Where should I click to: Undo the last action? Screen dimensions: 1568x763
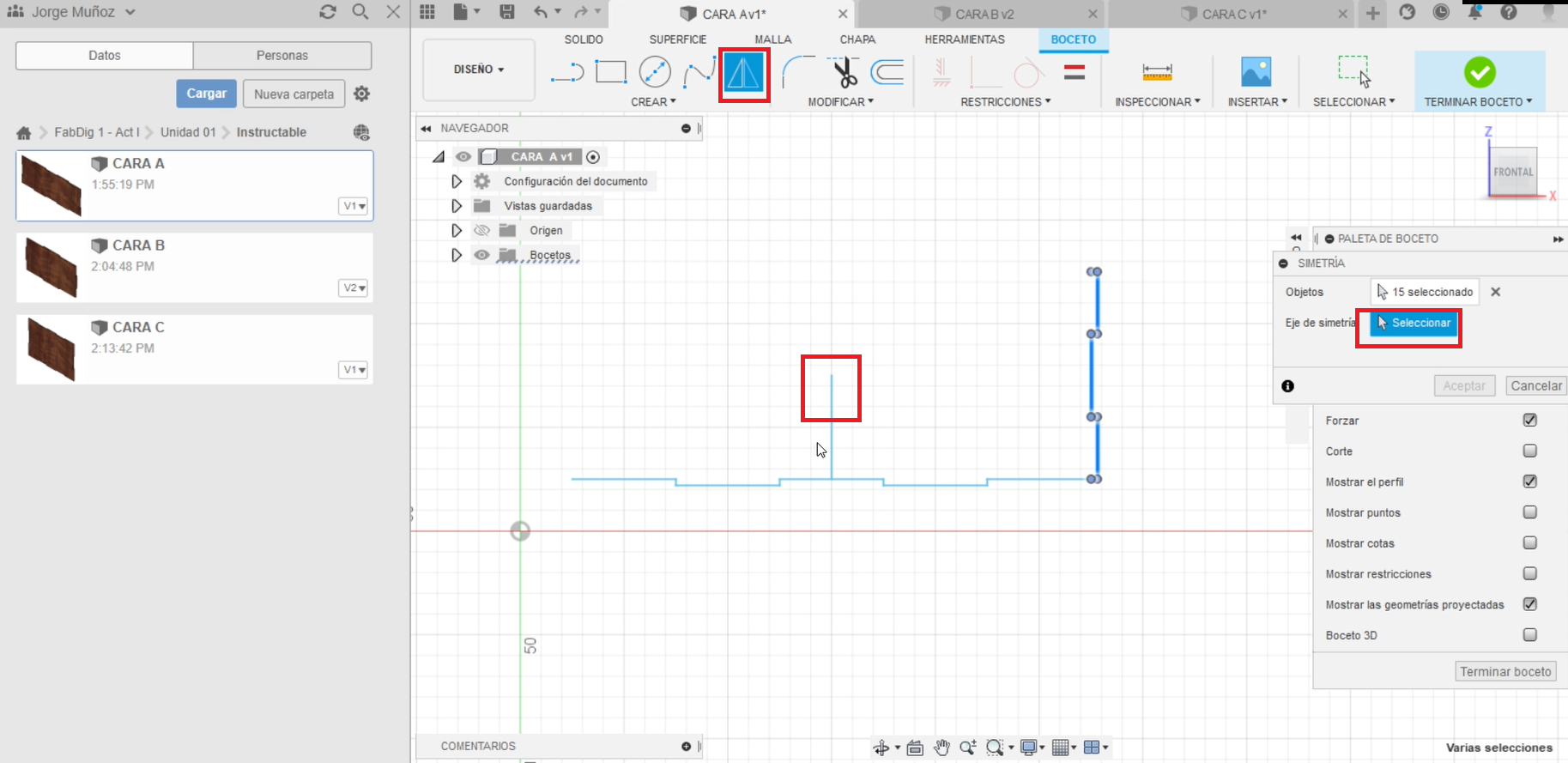click(541, 12)
